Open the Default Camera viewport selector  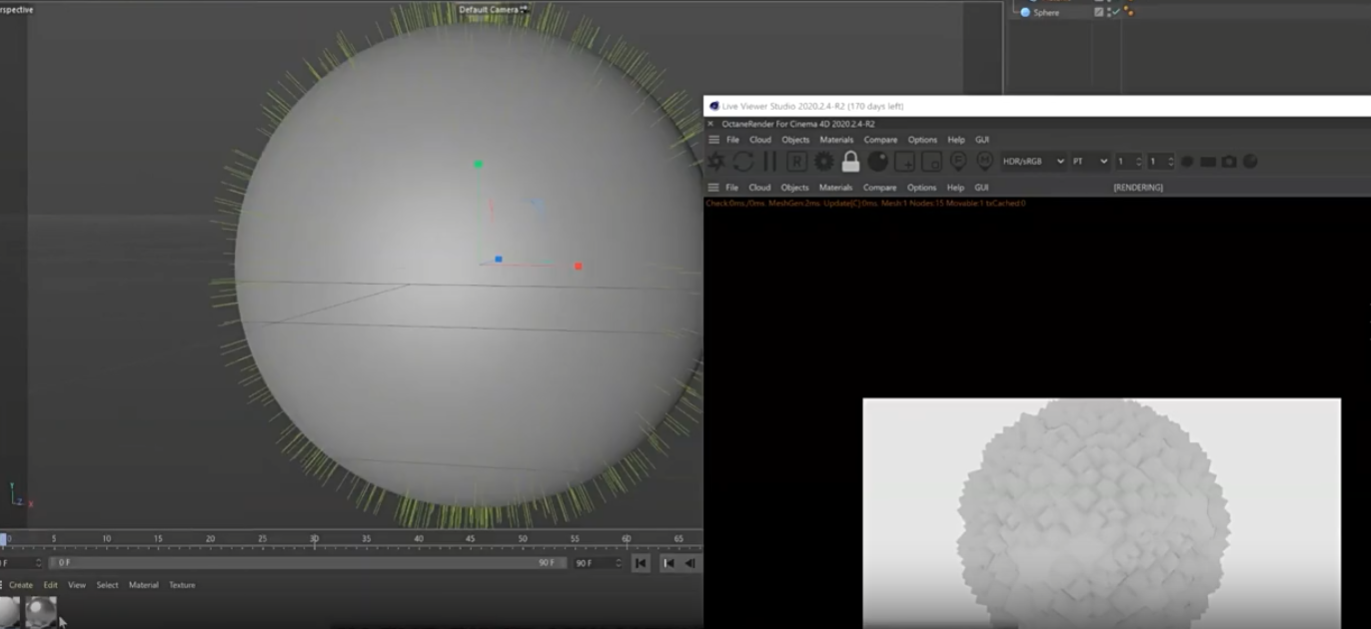492,9
